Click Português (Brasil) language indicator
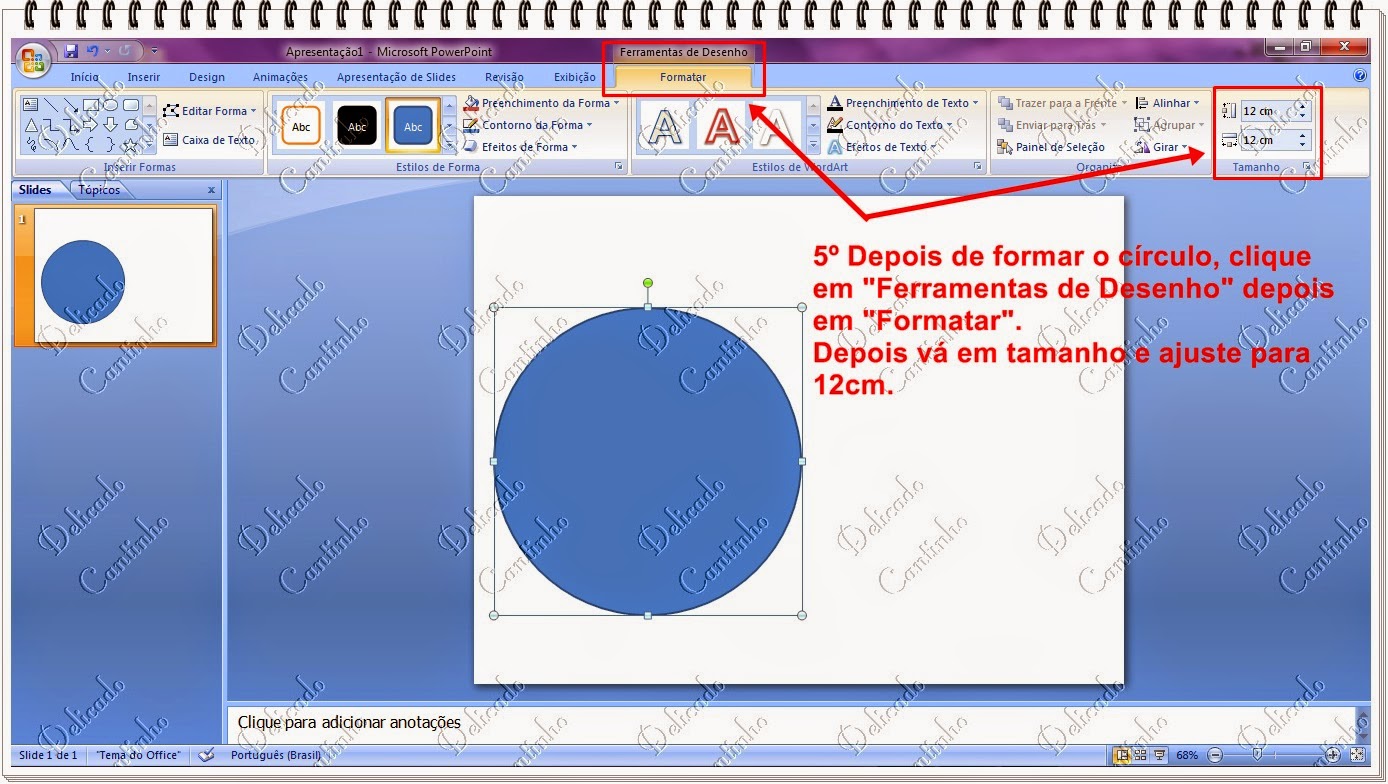 [276, 755]
